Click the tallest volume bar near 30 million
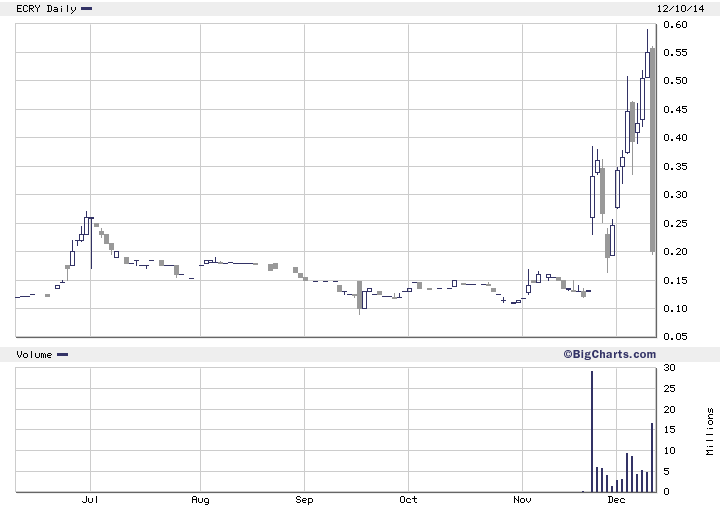Viewport: 720px width, 510px height. tap(592, 432)
